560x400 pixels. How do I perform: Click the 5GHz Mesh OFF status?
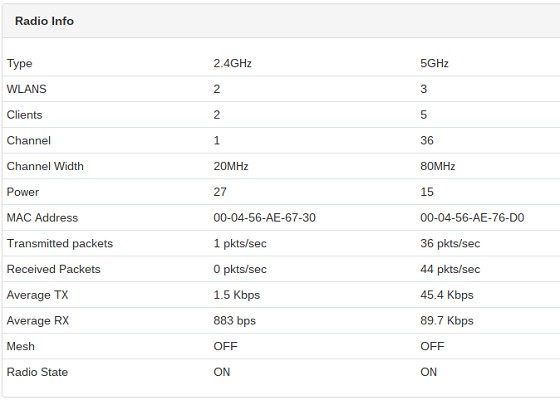pyautogui.click(x=432, y=346)
